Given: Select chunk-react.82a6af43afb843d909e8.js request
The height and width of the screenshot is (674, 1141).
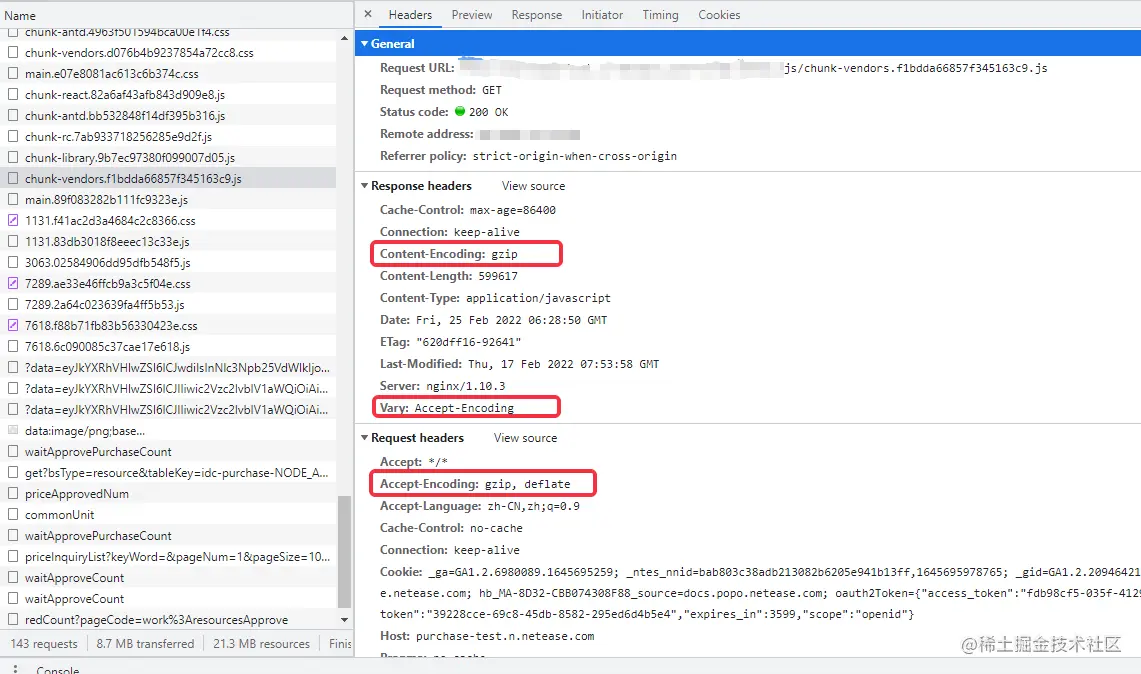Looking at the screenshot, I should pos(168,95).
